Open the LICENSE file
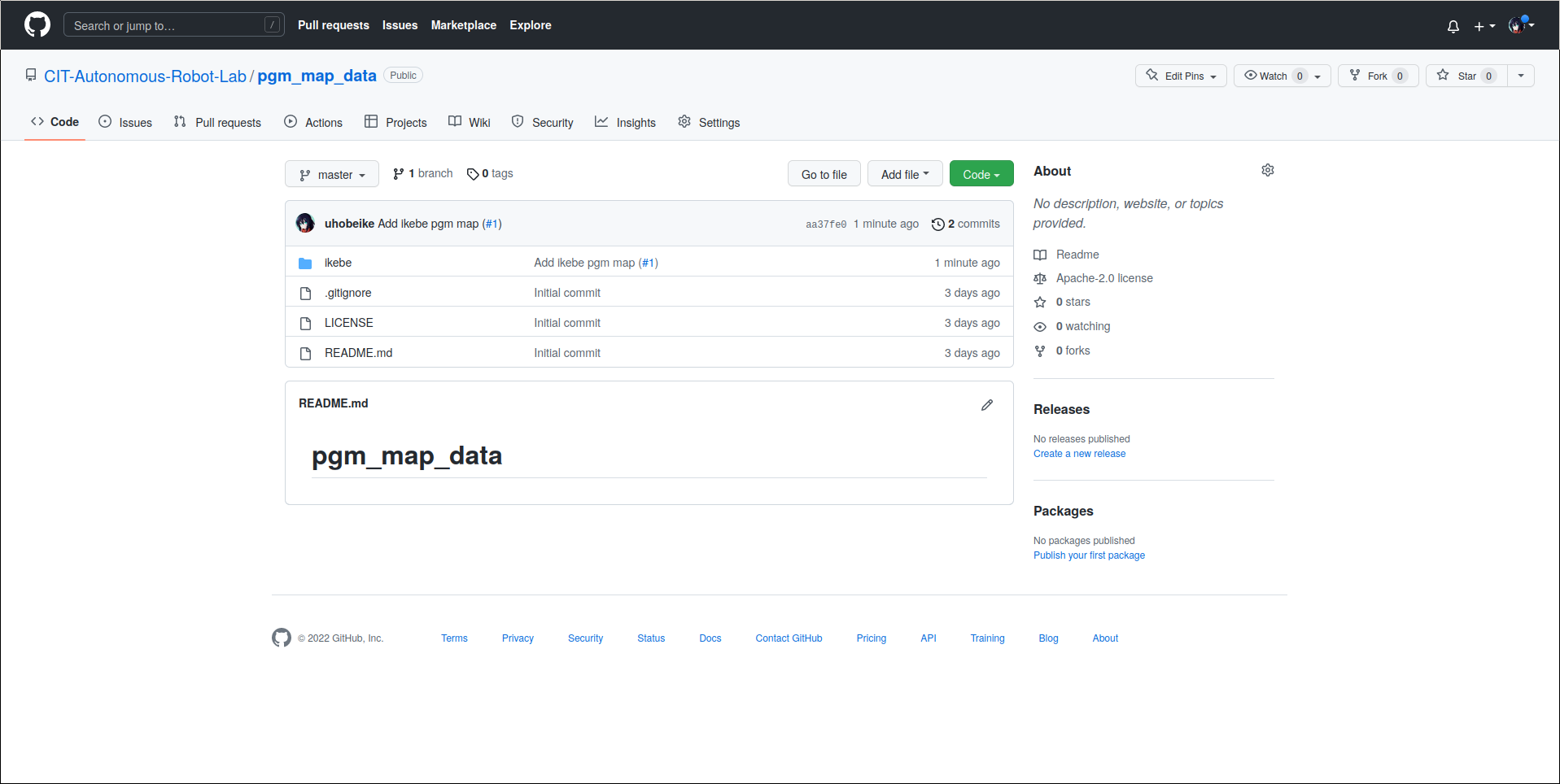The image size is (1560, 784). pyautogui.click(x=348, y=323)
